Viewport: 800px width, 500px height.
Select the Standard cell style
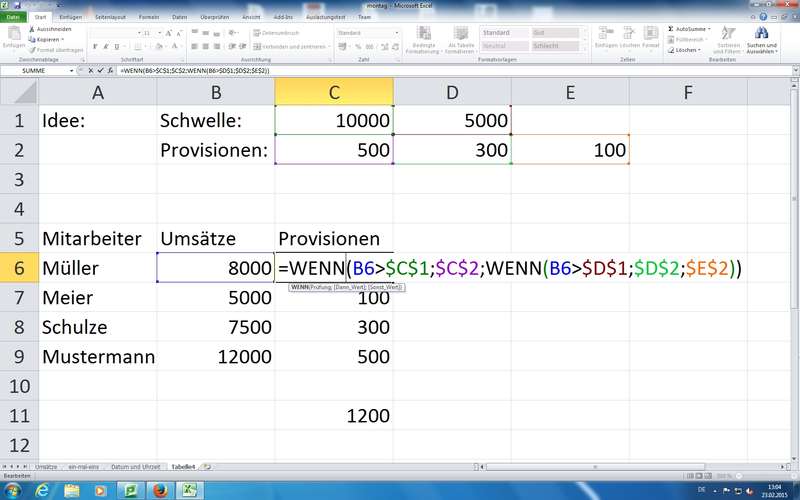click(504, 33)
